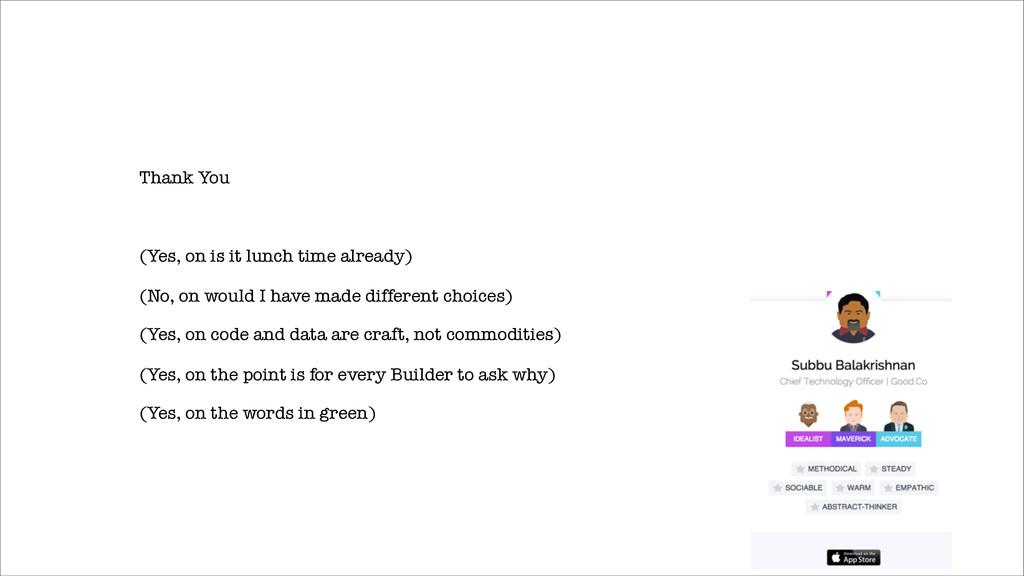Open the App Store download badge
The image size is (1024, 576).
point(854,557)
